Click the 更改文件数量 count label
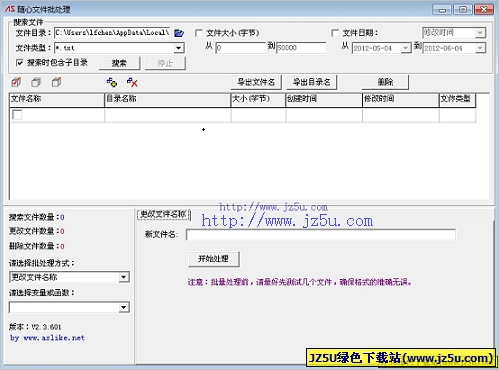Screen dimensions: 499x370 [37, 231]
